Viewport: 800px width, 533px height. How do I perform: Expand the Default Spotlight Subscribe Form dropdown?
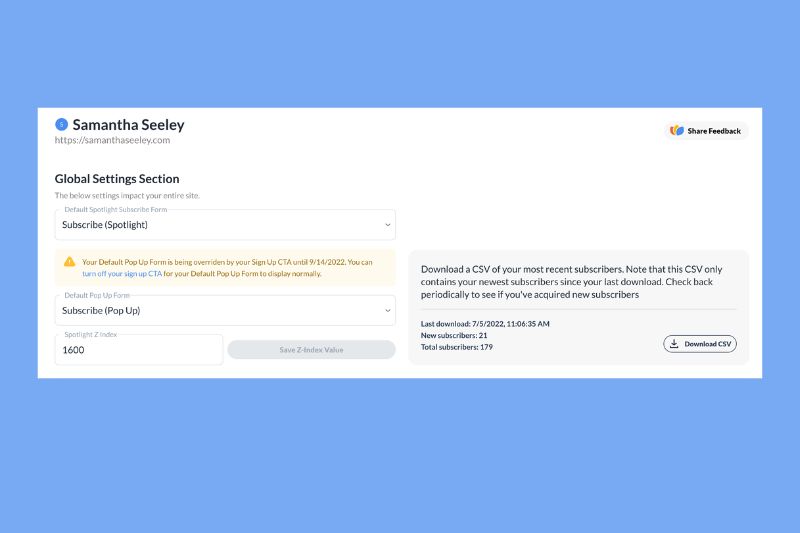point(225,224)
